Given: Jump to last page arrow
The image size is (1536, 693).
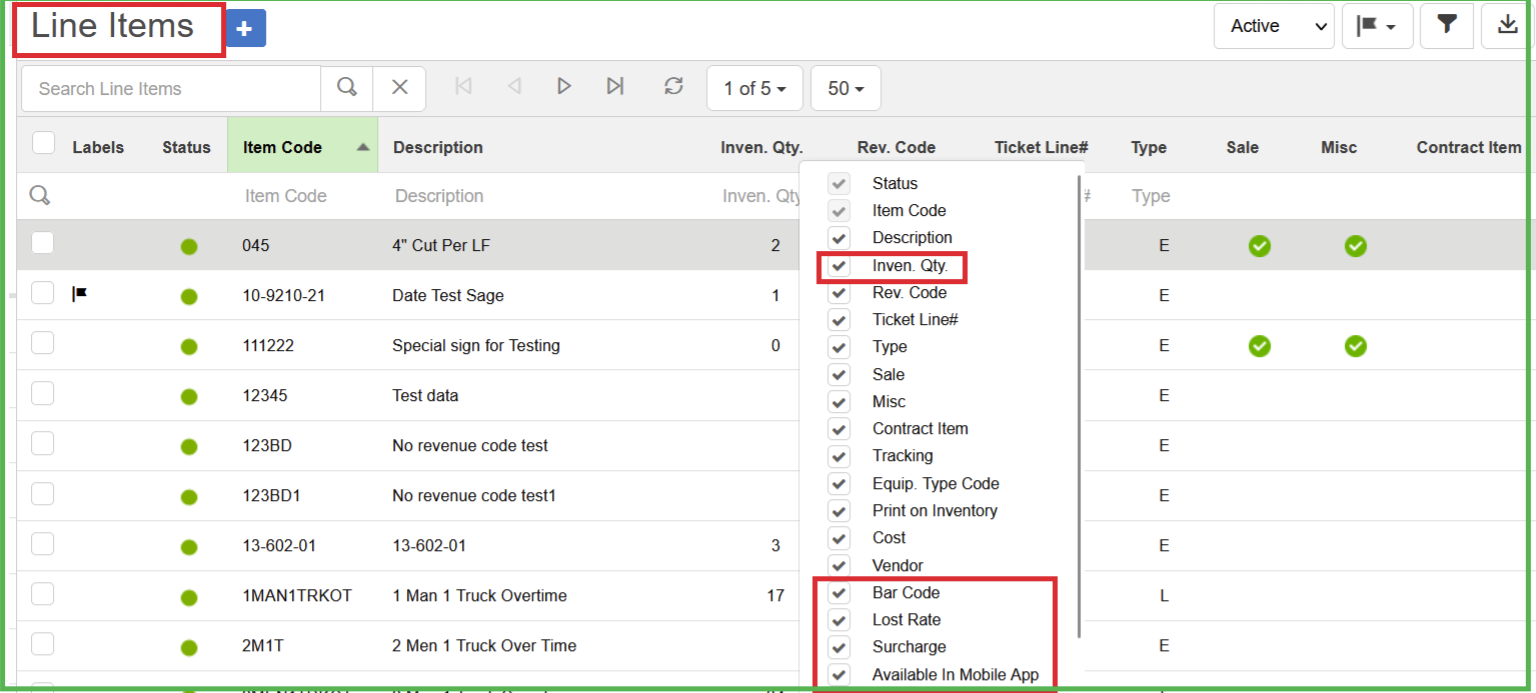Looking at the screenshot, I should coord(615,87).
